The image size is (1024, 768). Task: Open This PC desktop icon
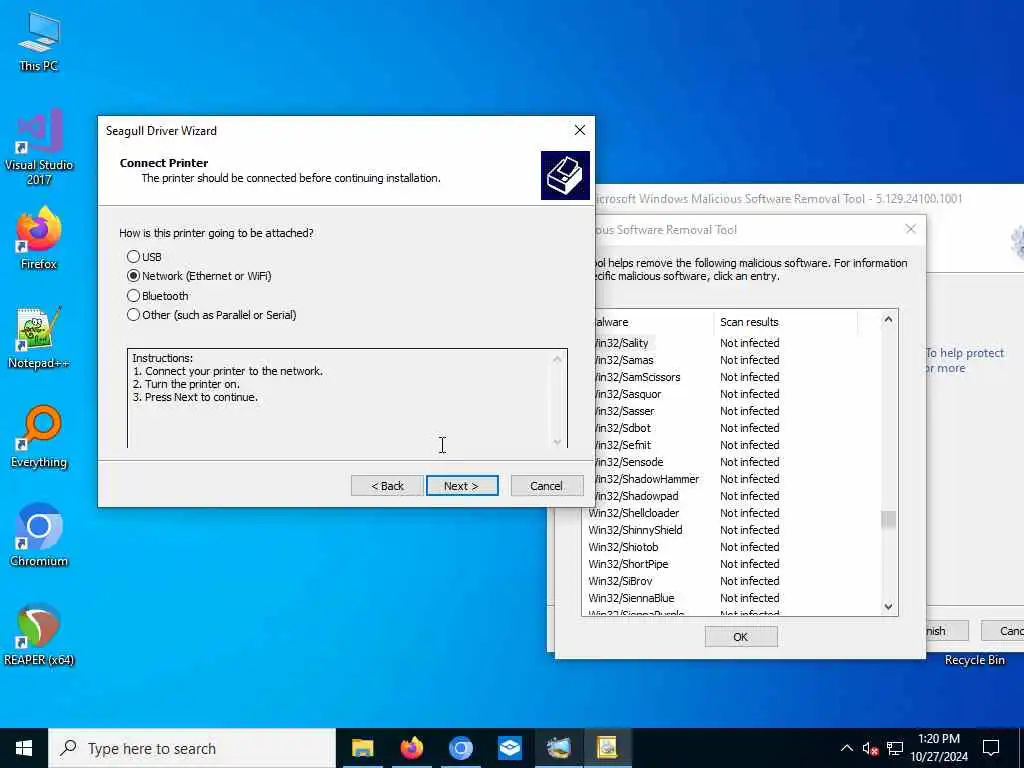pos(39,40)
